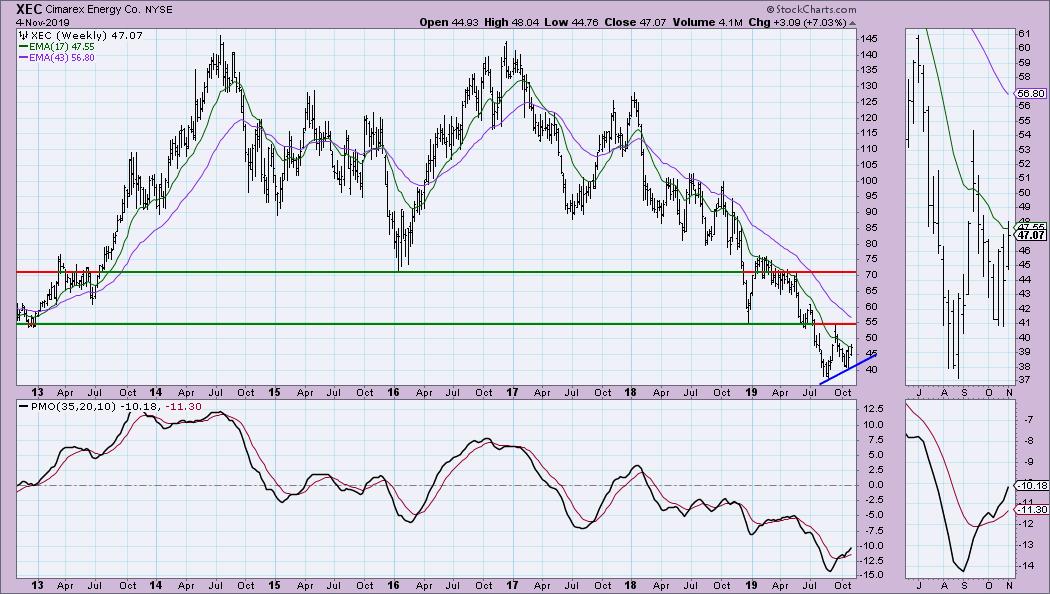This screenshot has width=1050, height=594.
Task: Click the -10.18 PMO tag on the zoom panel
Action: coord(1032,486)
